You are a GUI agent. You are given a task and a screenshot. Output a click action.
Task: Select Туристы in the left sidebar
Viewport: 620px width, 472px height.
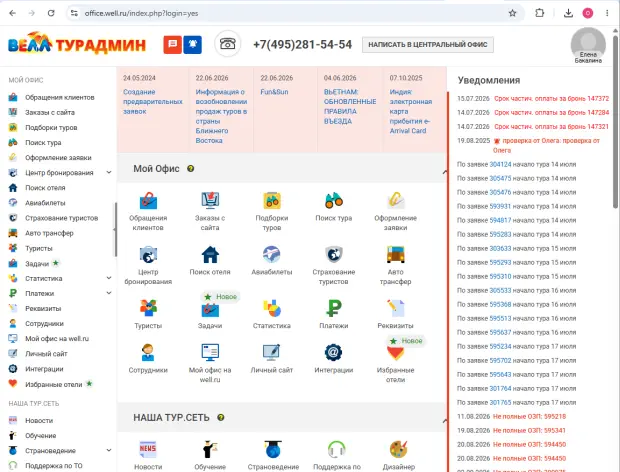coord(39,248)
